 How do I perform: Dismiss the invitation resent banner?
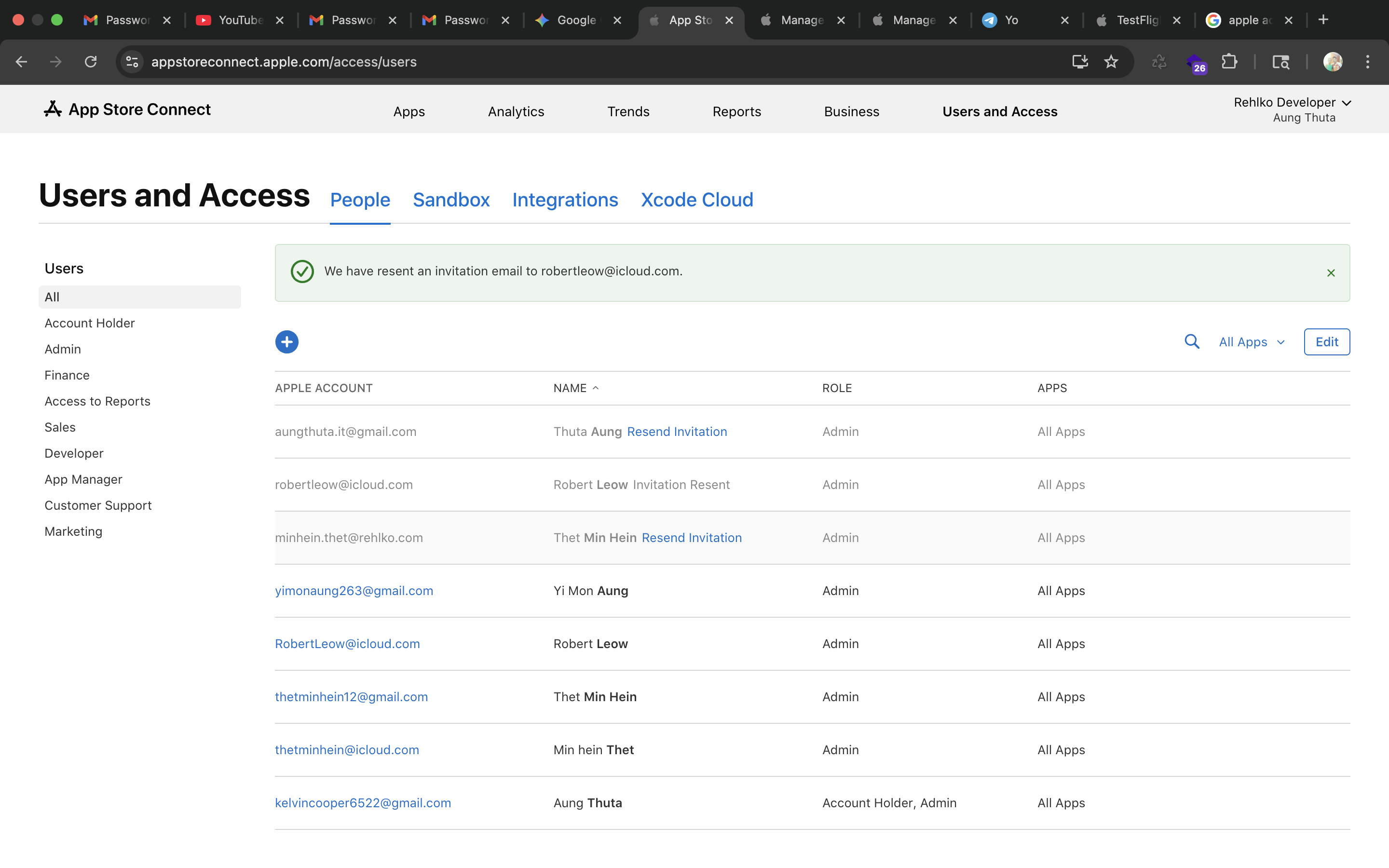pos(1331,273)
